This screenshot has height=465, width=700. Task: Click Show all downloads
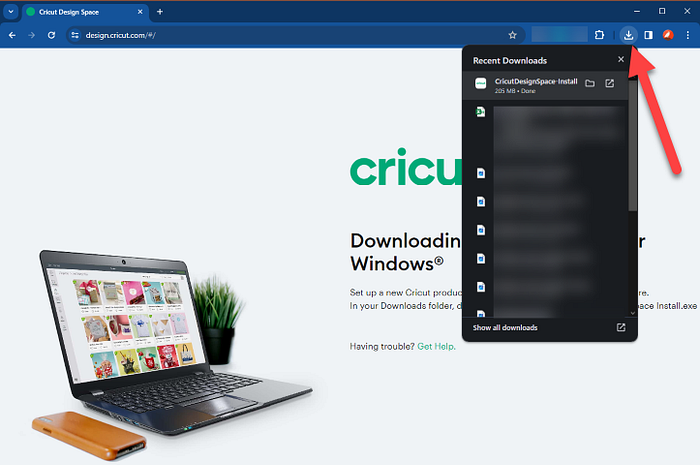point(505,328)
